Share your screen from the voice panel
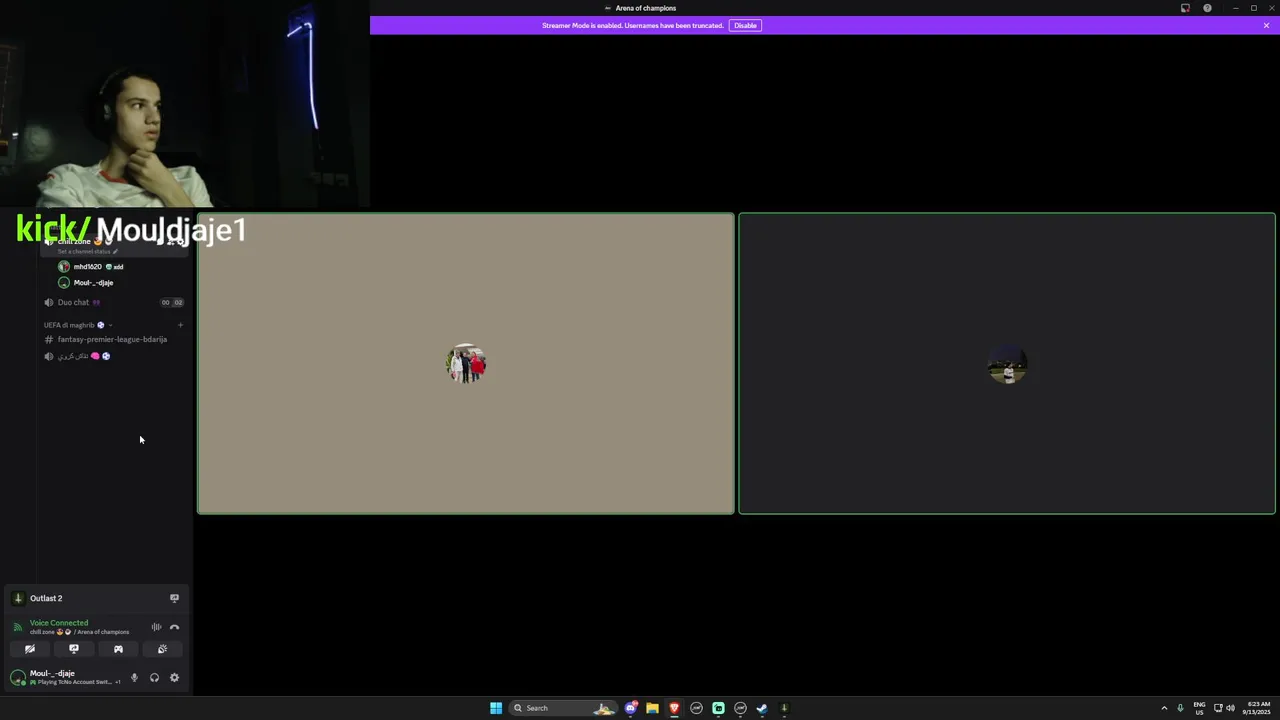1280x720 pixels. pyautogui.click(x=74, y=649)
